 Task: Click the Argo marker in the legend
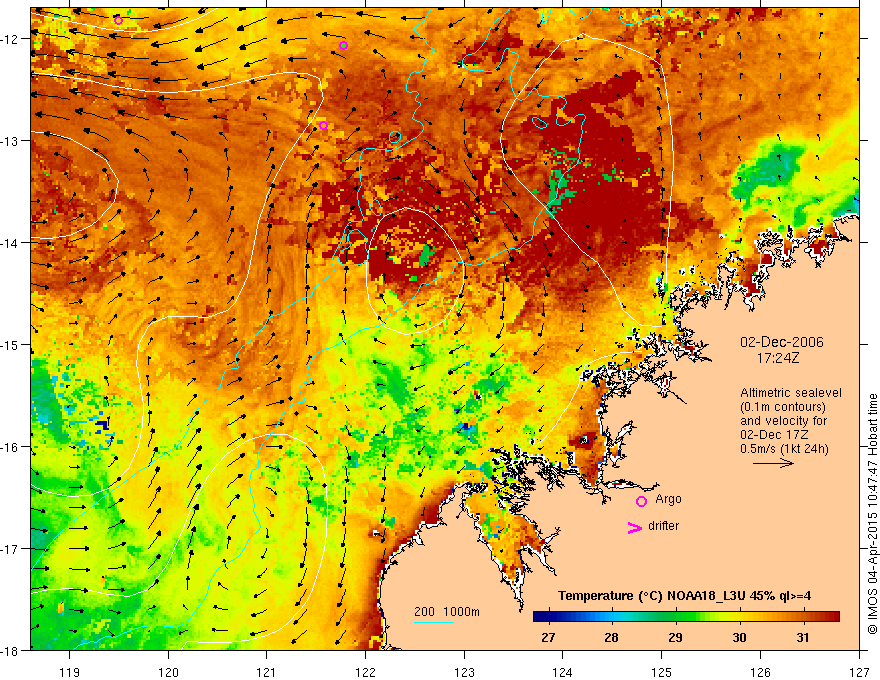point(641,501)
